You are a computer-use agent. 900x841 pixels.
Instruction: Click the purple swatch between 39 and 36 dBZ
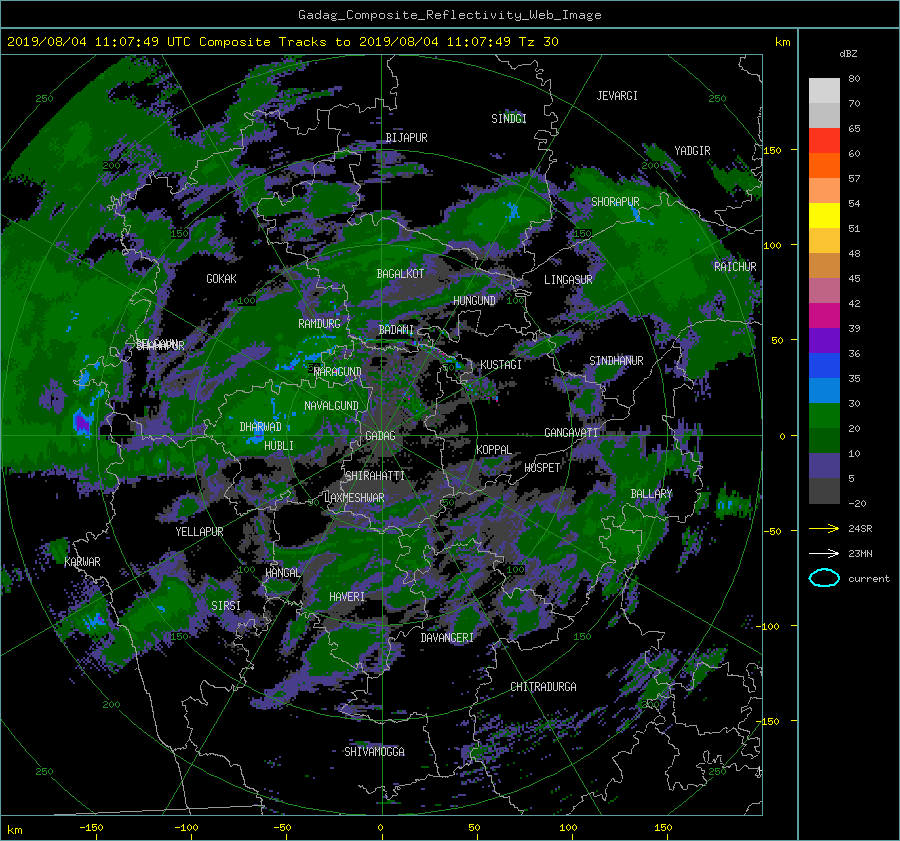tap(824, 340)
